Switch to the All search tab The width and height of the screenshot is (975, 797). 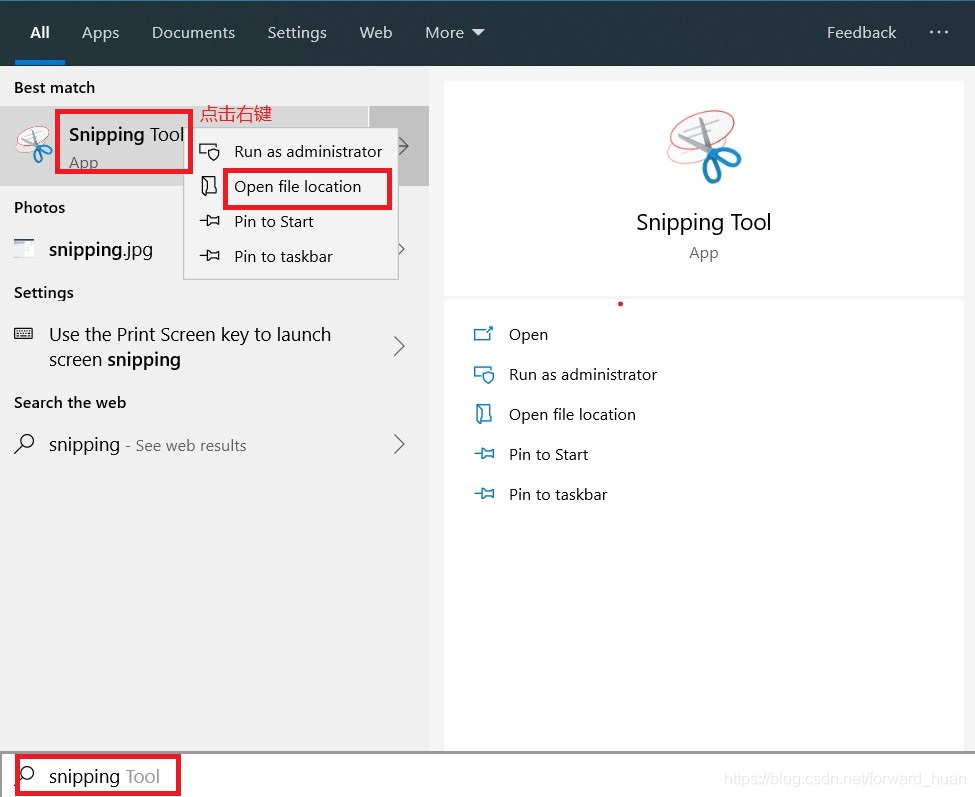(x=40, y=32)
